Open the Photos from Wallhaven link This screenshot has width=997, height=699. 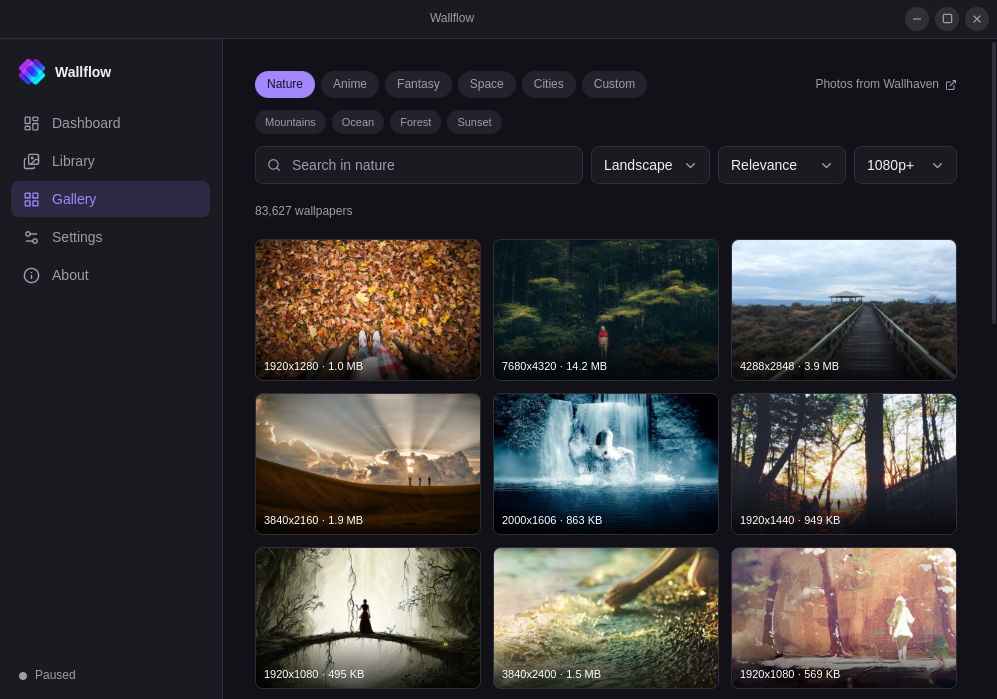885,84
